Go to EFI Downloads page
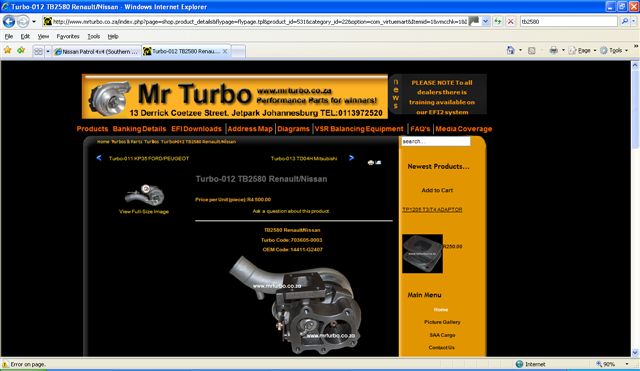This screenshot has height=371, width=640. pos(196,129)
